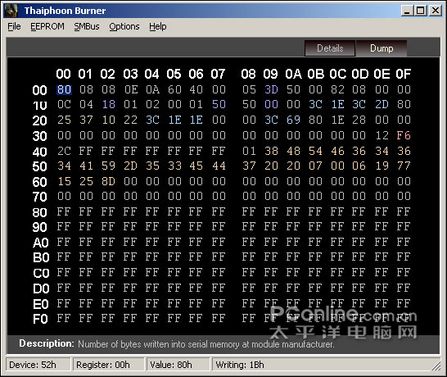Viewport: 447px width, 377px height.
Task: Select byte 44 in row 50
Action: click(218, 166)
